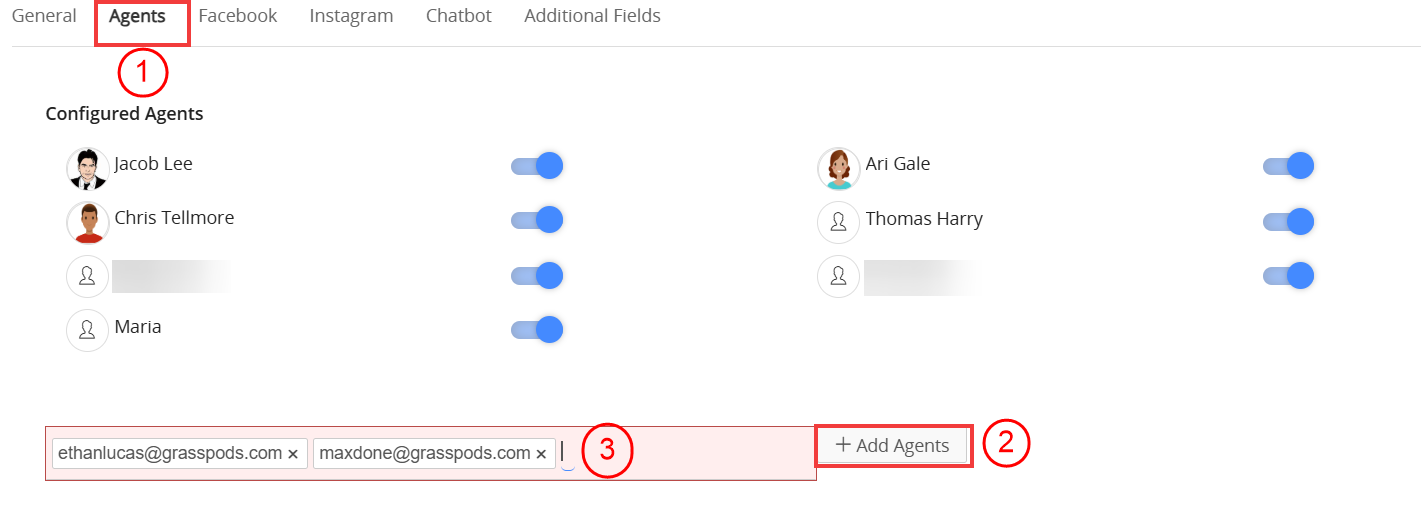
Task: Click Jacob Lee's avatar picture
Action: (x=87, y=169)
